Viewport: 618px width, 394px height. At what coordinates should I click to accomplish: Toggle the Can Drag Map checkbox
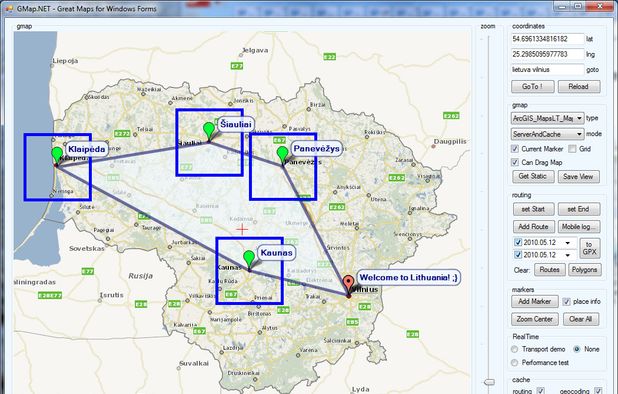515,162
